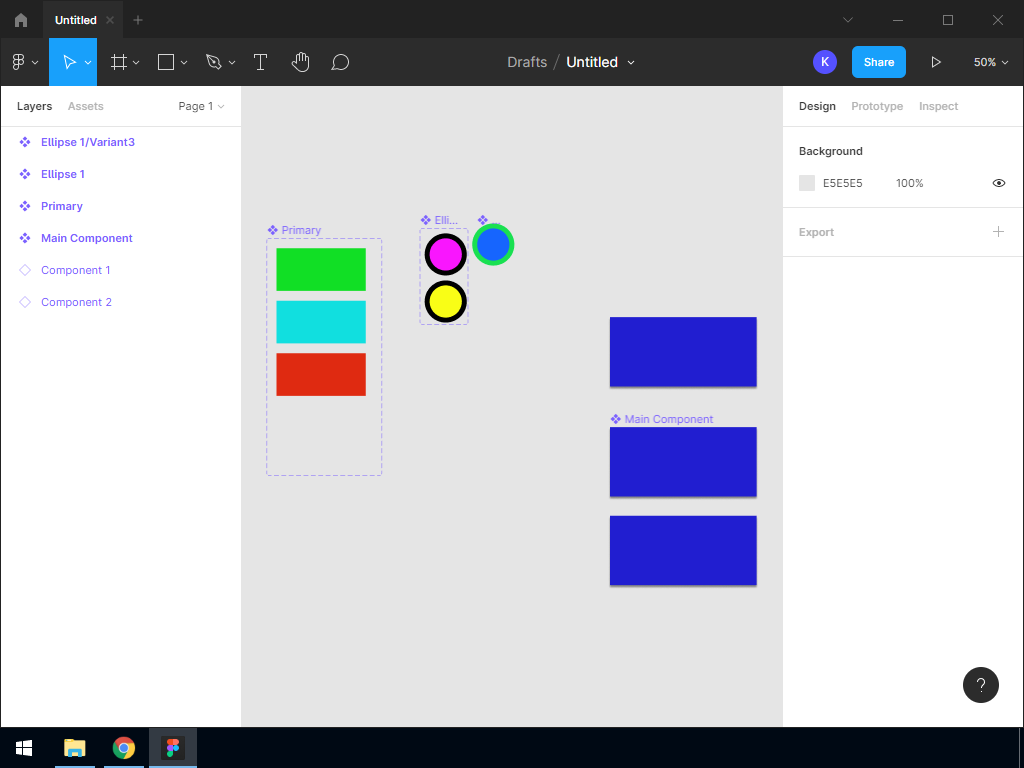Select the Comment tool

pos(340,62)
